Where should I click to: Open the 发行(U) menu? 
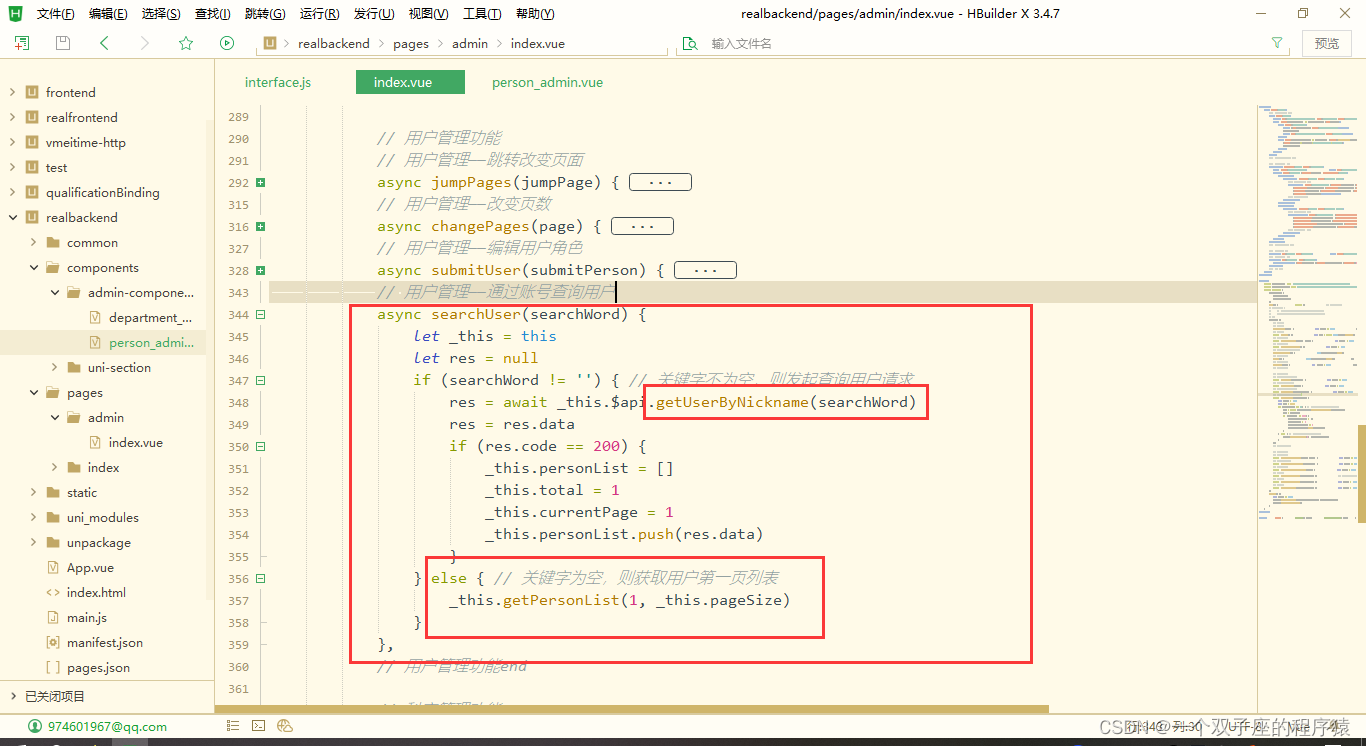(x=374, y=14)
